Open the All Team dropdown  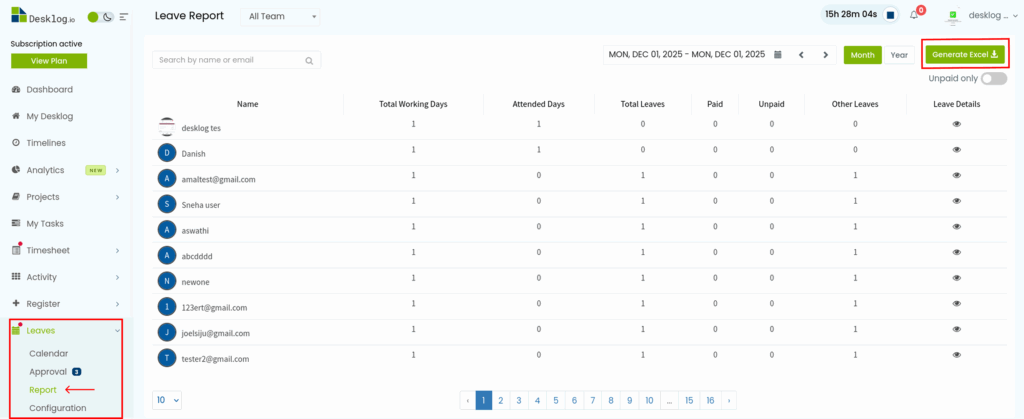tap(283, 17)
